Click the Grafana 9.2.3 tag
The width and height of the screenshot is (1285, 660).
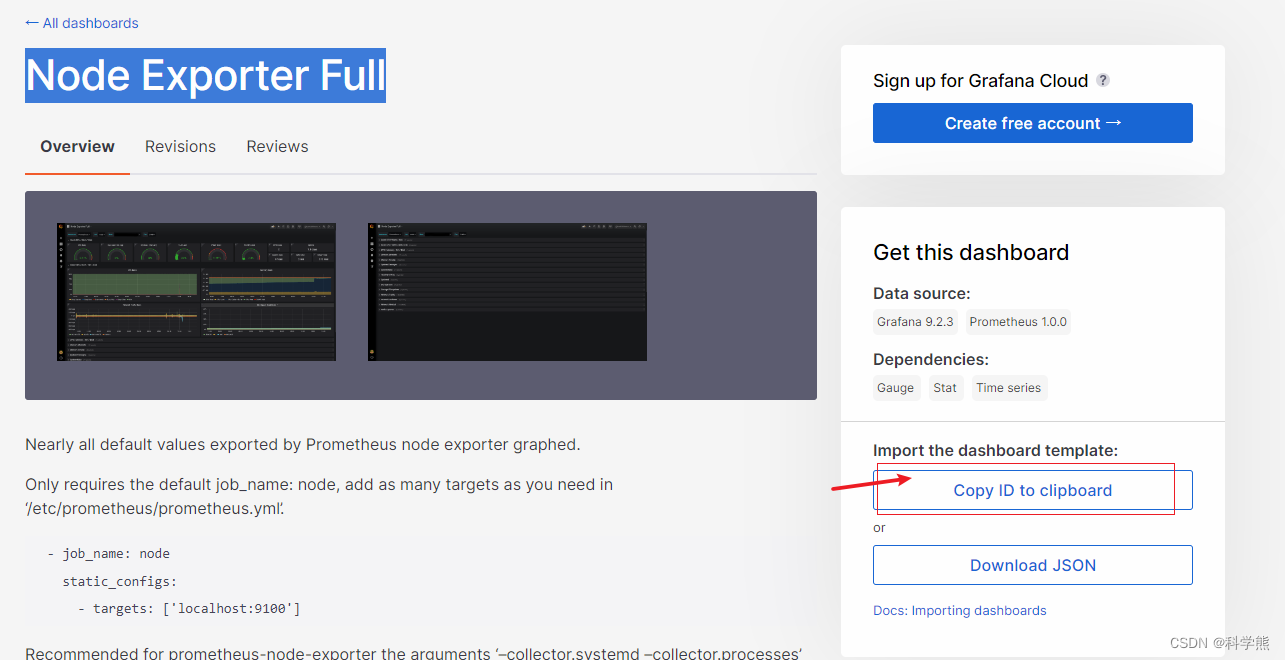915,322
